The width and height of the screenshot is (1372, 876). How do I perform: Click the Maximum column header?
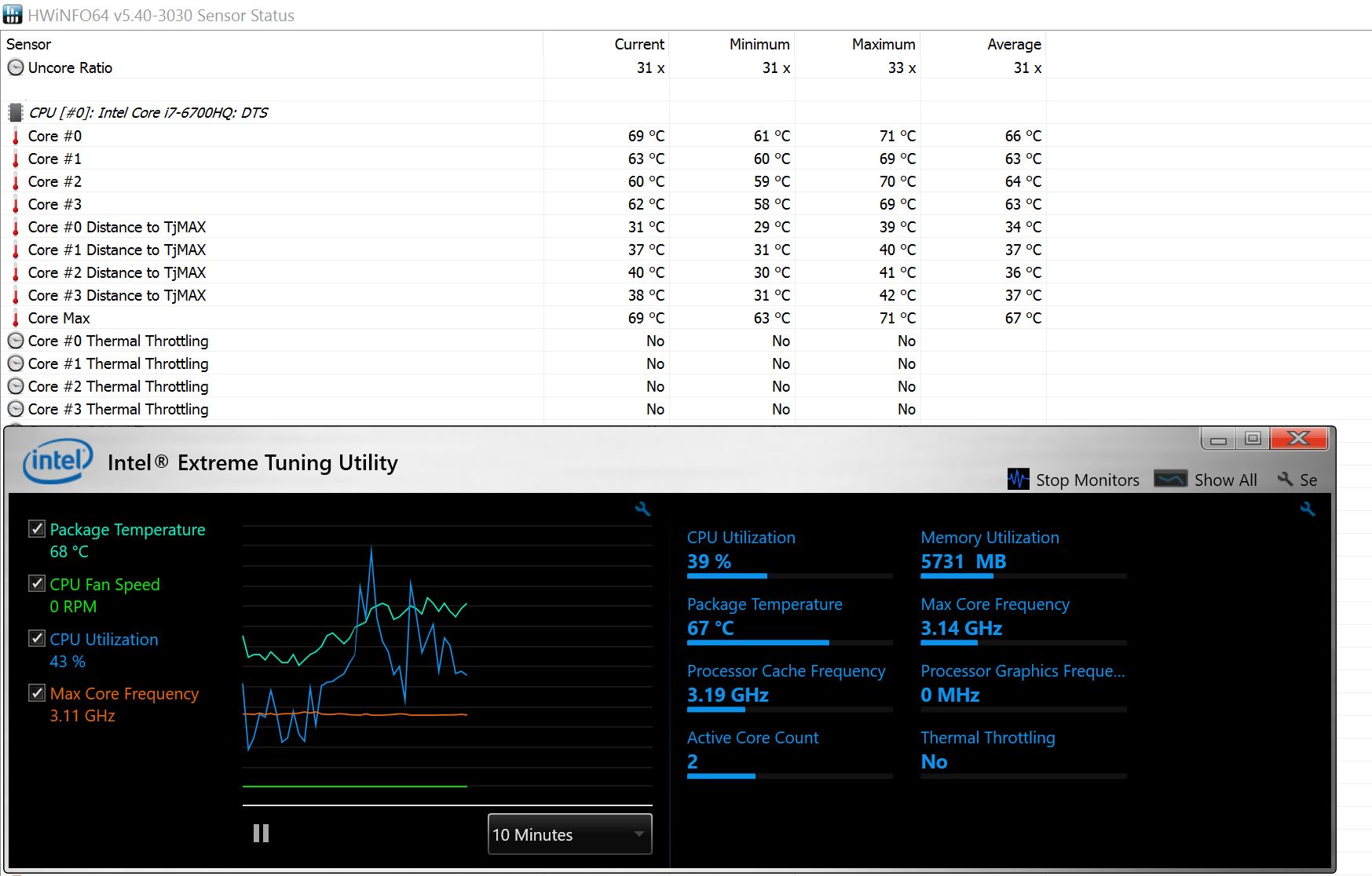point(884,44)
